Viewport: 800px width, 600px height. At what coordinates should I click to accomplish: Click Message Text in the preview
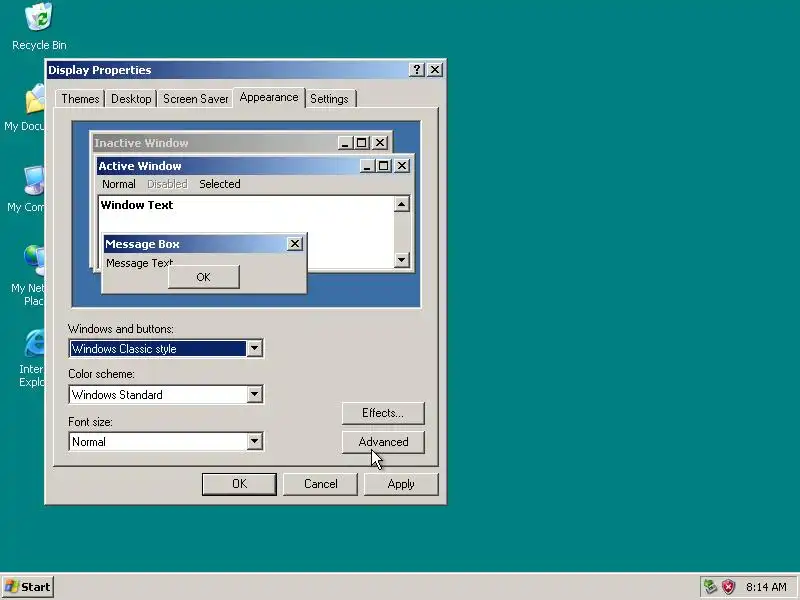139,263
